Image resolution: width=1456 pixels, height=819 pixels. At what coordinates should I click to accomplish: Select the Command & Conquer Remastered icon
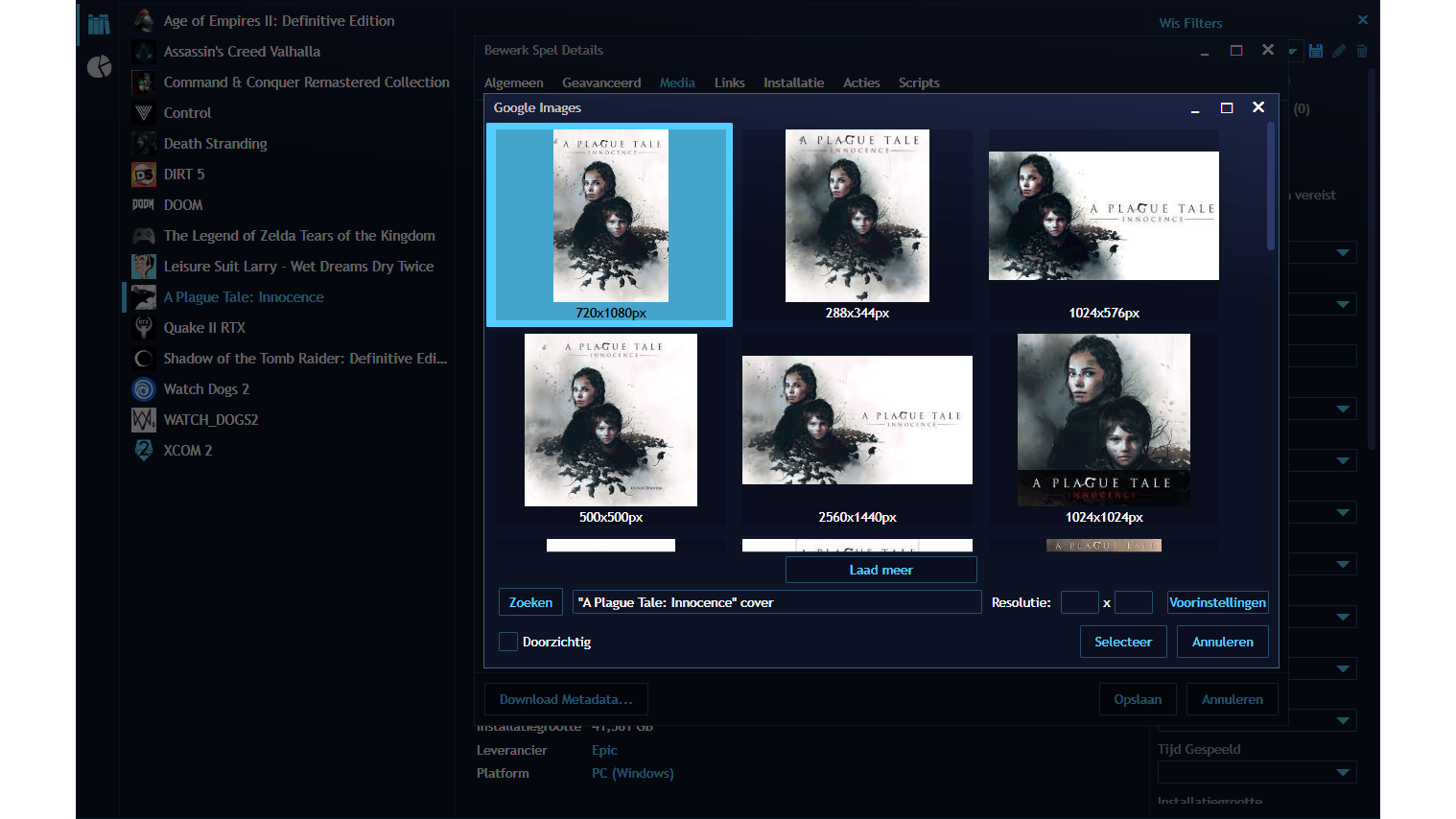pyautogui.click(x=144, y=82)
